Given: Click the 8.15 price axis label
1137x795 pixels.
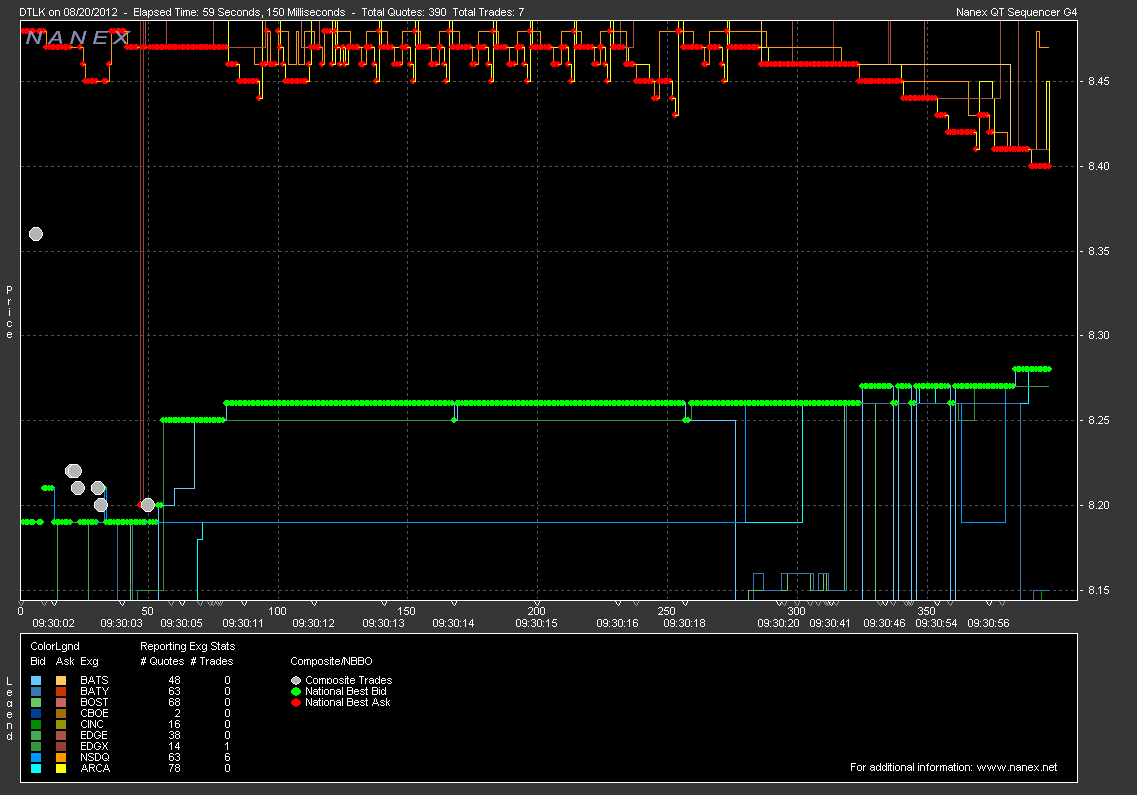Looking at the screenshot, I should pyautogui.click(x=1099, y=590).
